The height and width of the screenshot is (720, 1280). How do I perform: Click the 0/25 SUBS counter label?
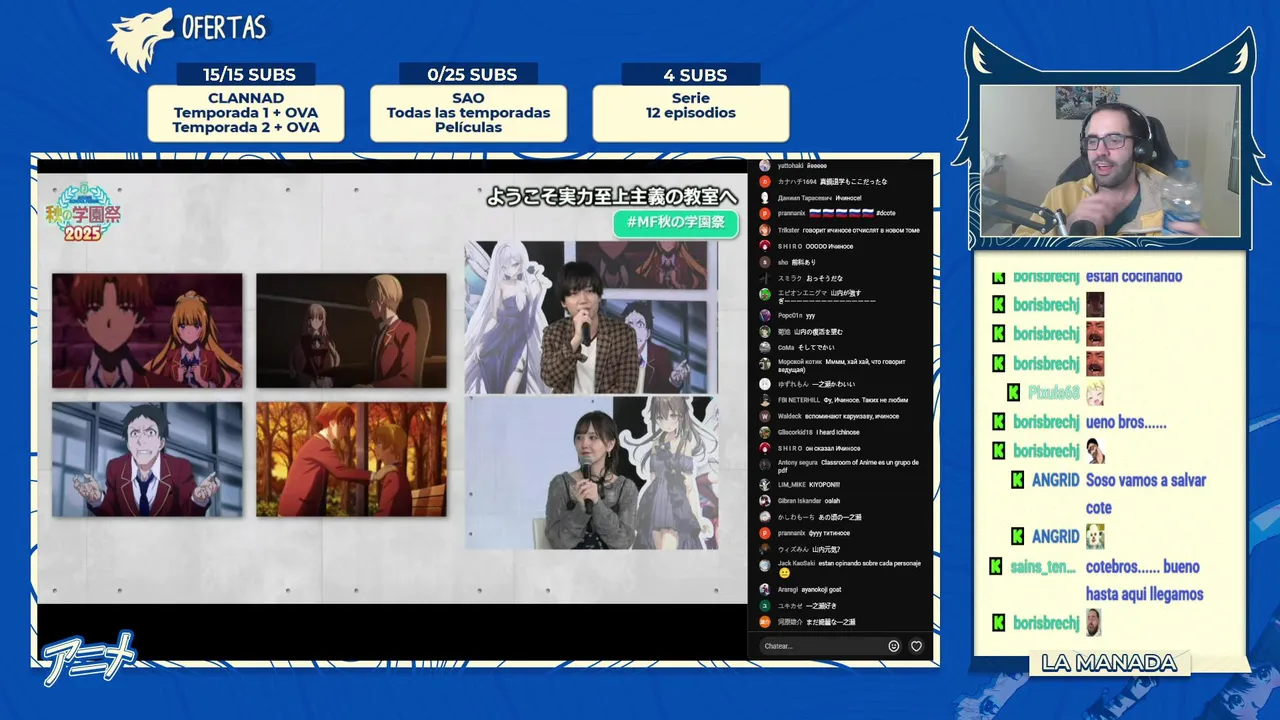pos(472,74)
